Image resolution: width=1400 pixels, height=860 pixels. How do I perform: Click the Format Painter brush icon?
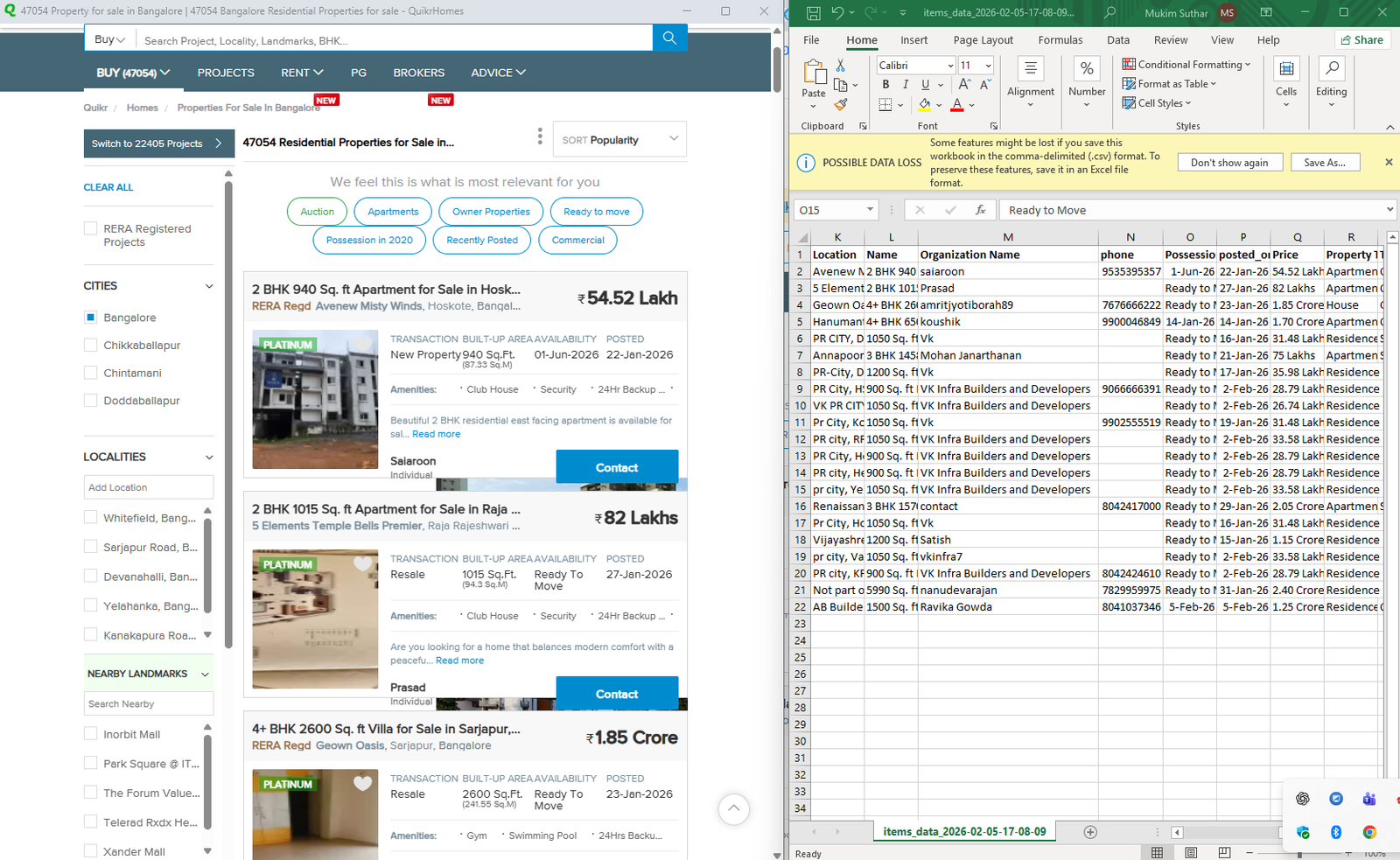coord(841,105)
